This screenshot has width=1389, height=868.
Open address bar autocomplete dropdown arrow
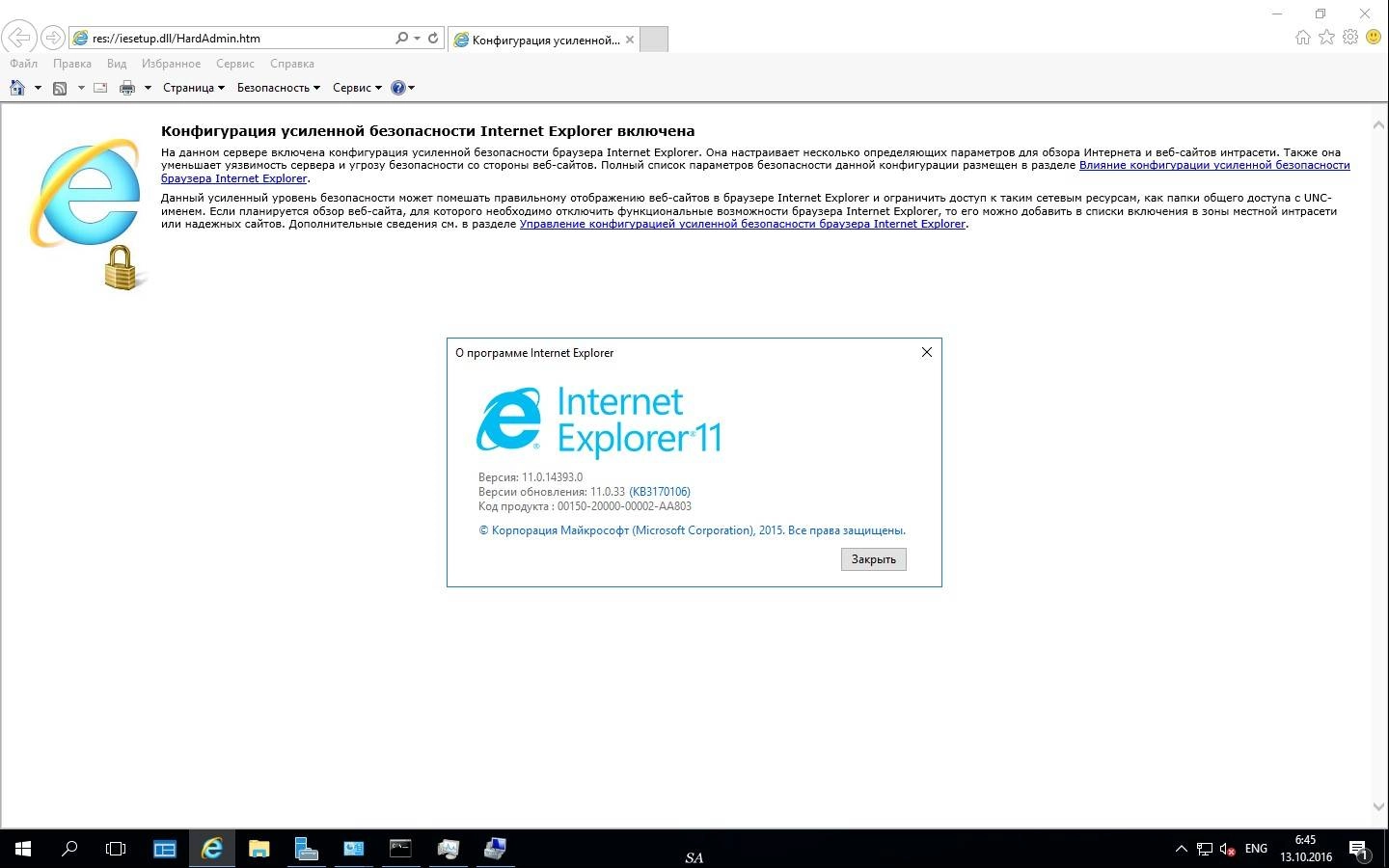417,39
